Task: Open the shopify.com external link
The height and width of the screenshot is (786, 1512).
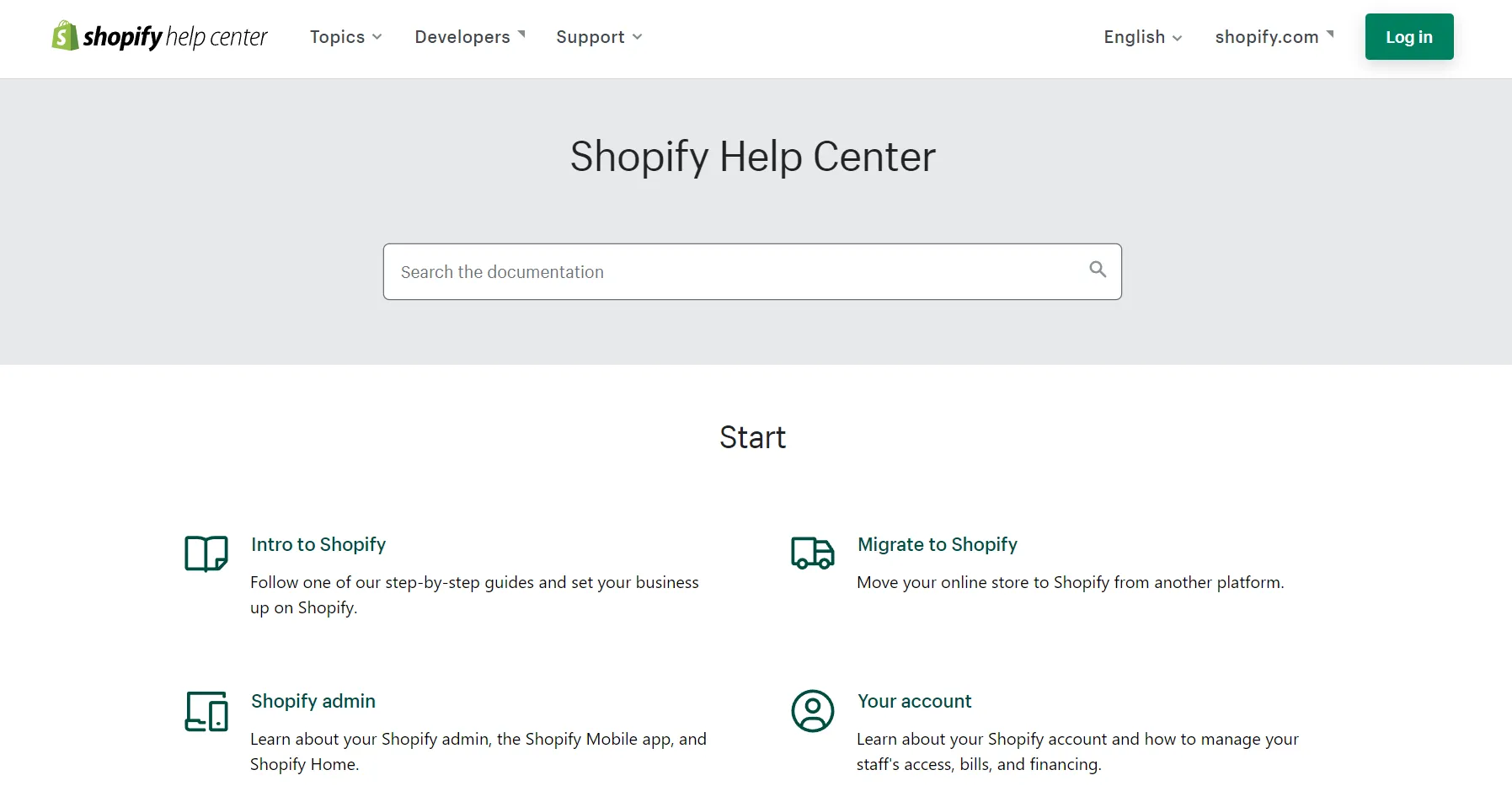Action: (x=1274, y=37)
